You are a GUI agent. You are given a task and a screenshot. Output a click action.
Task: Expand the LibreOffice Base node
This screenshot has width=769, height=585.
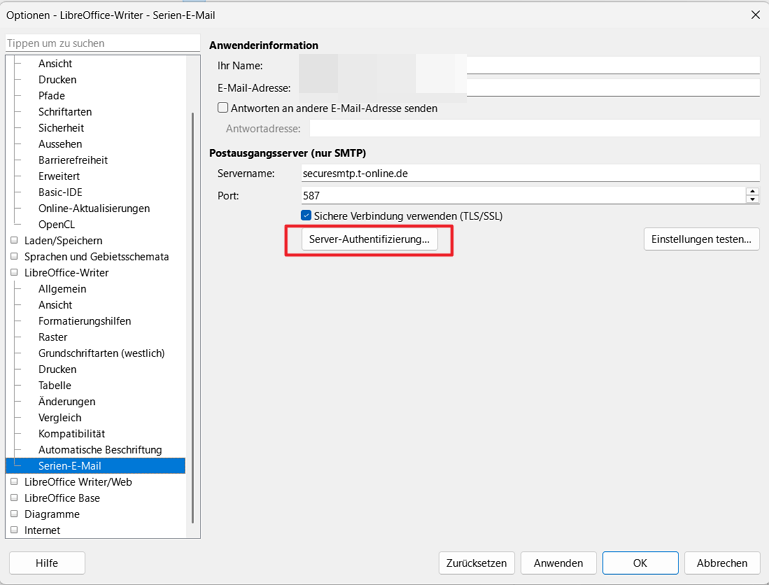pyautogui.click(x=14, y=498)
